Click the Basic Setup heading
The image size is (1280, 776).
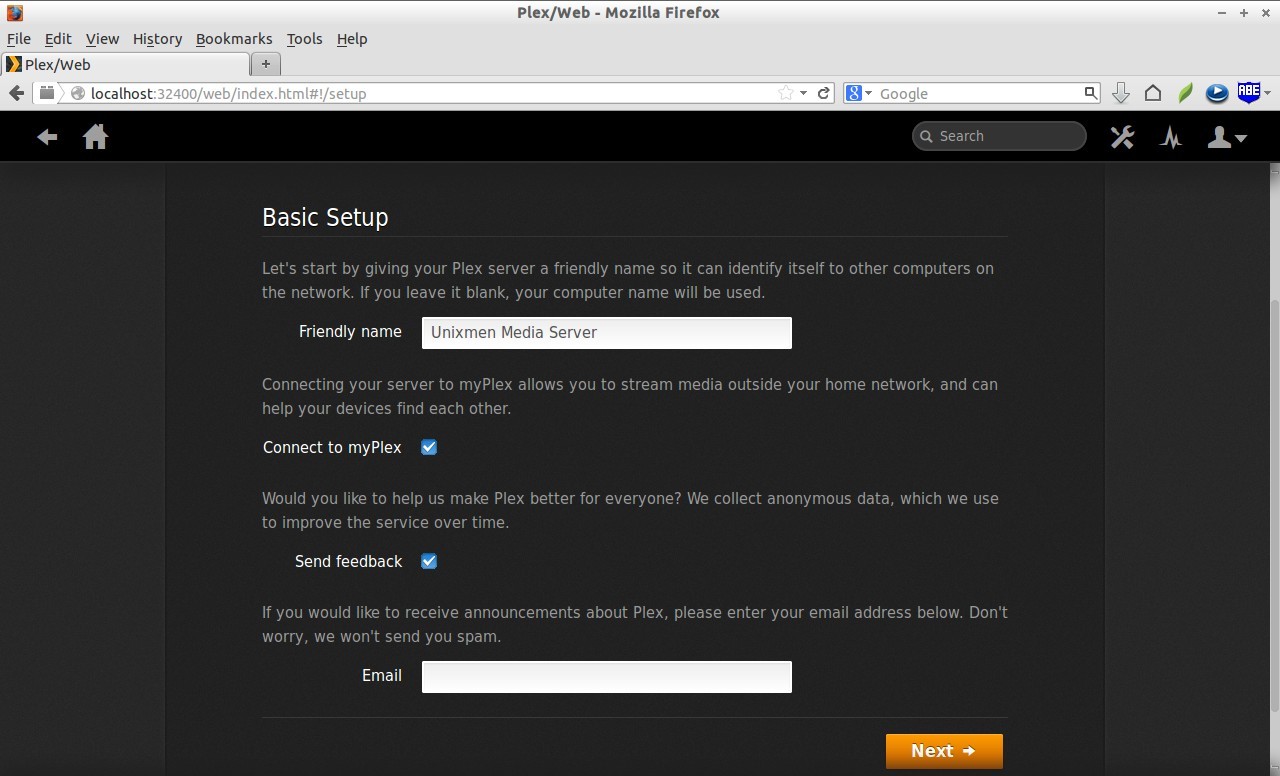pyautogui.click(x=325, y=217)
